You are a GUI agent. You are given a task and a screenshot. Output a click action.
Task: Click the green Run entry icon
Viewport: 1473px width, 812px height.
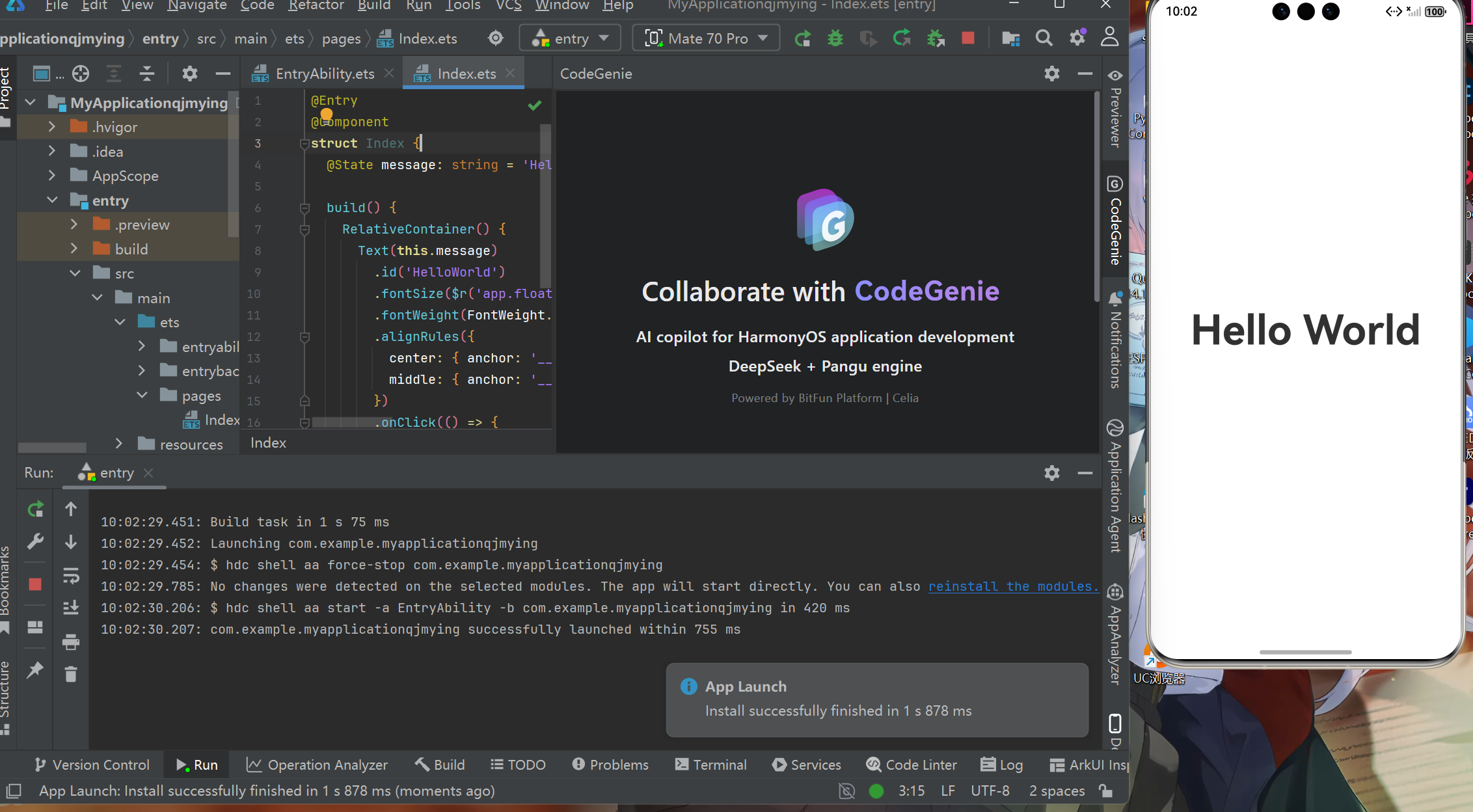click(x=802, y=38)
